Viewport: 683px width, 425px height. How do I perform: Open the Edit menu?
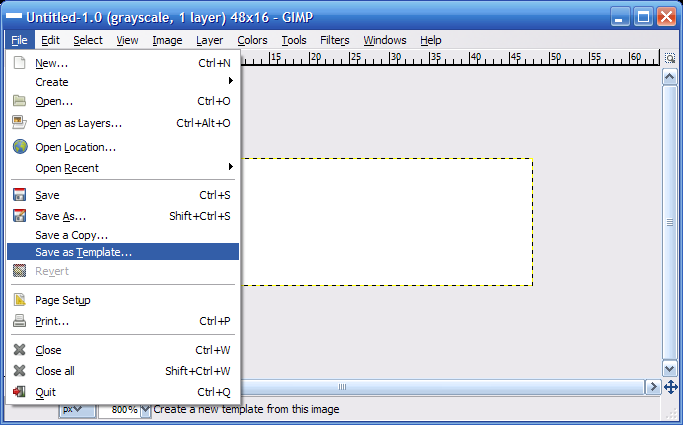(x=50, y=40)
